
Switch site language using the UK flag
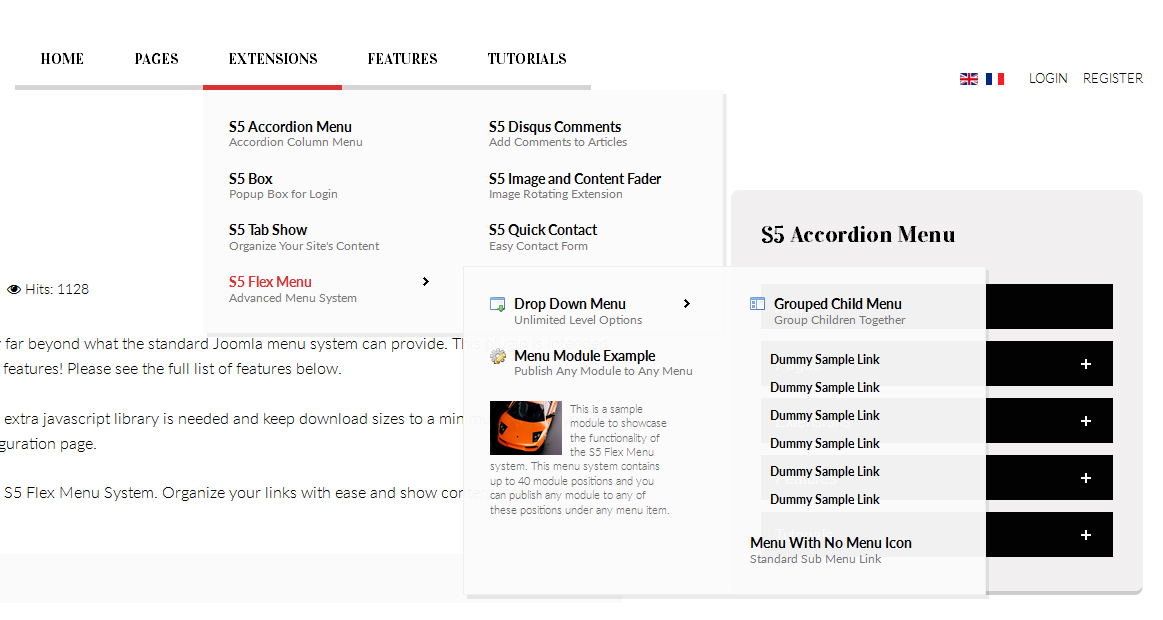click(x=968, y=79)
